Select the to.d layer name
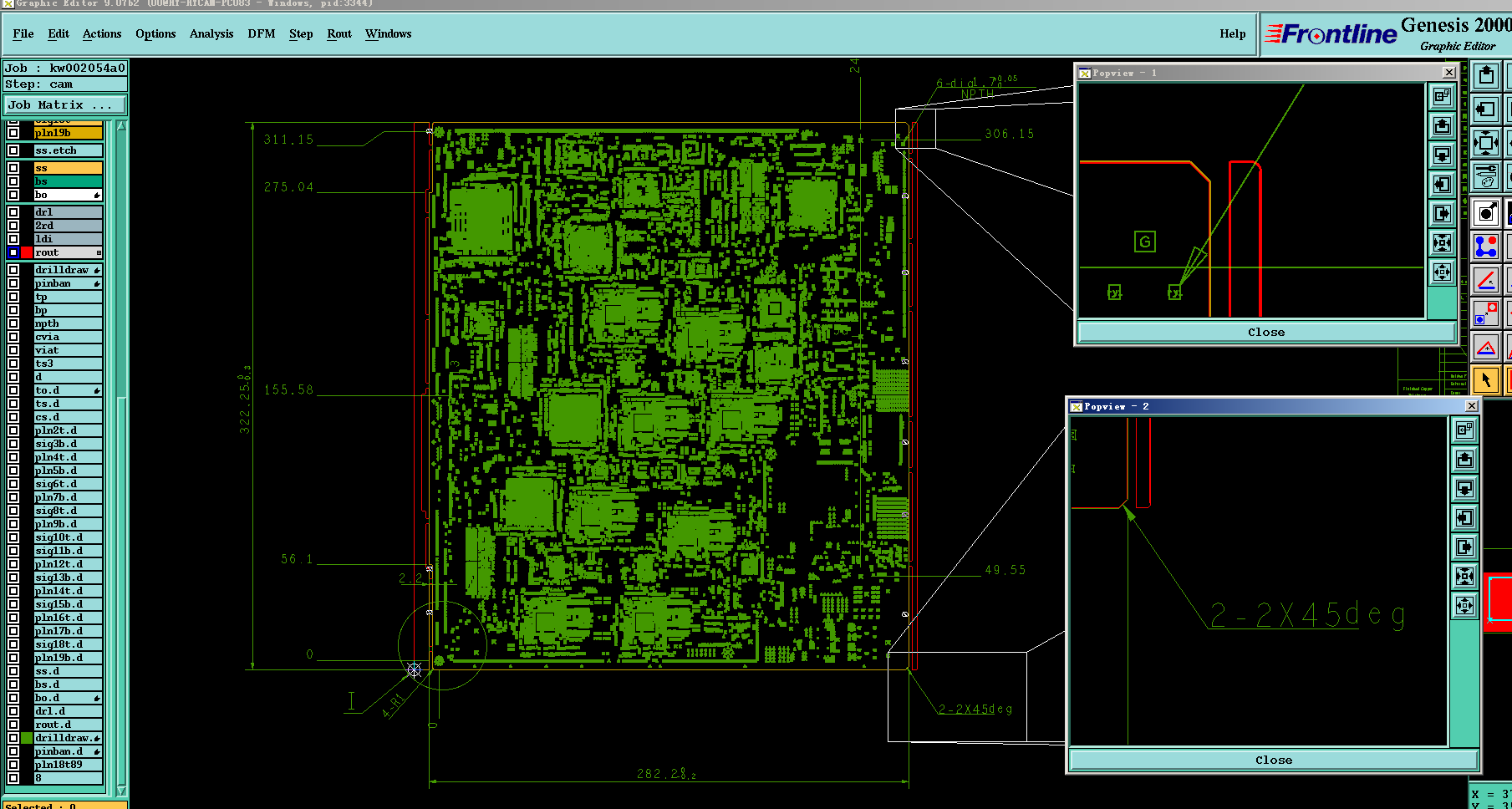This screenshot has height=809, width=1512. [68, 390]
